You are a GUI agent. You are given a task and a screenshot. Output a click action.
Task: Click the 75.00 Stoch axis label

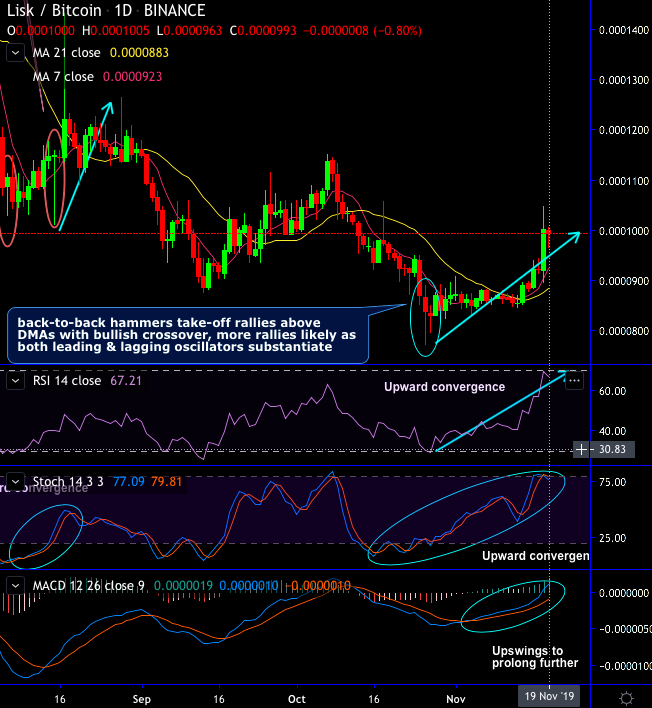[612, 482]
